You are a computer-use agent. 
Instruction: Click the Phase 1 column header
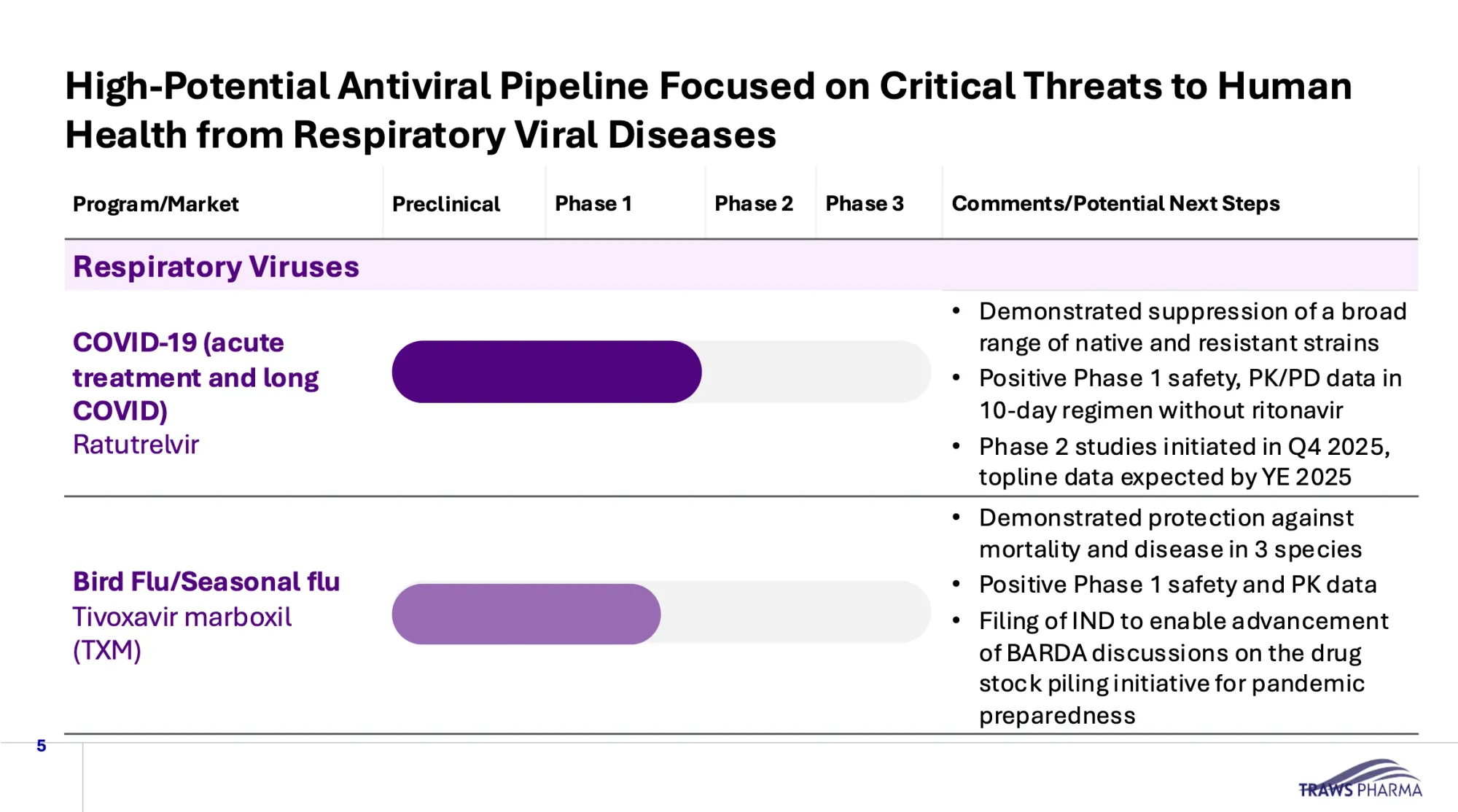593,203
